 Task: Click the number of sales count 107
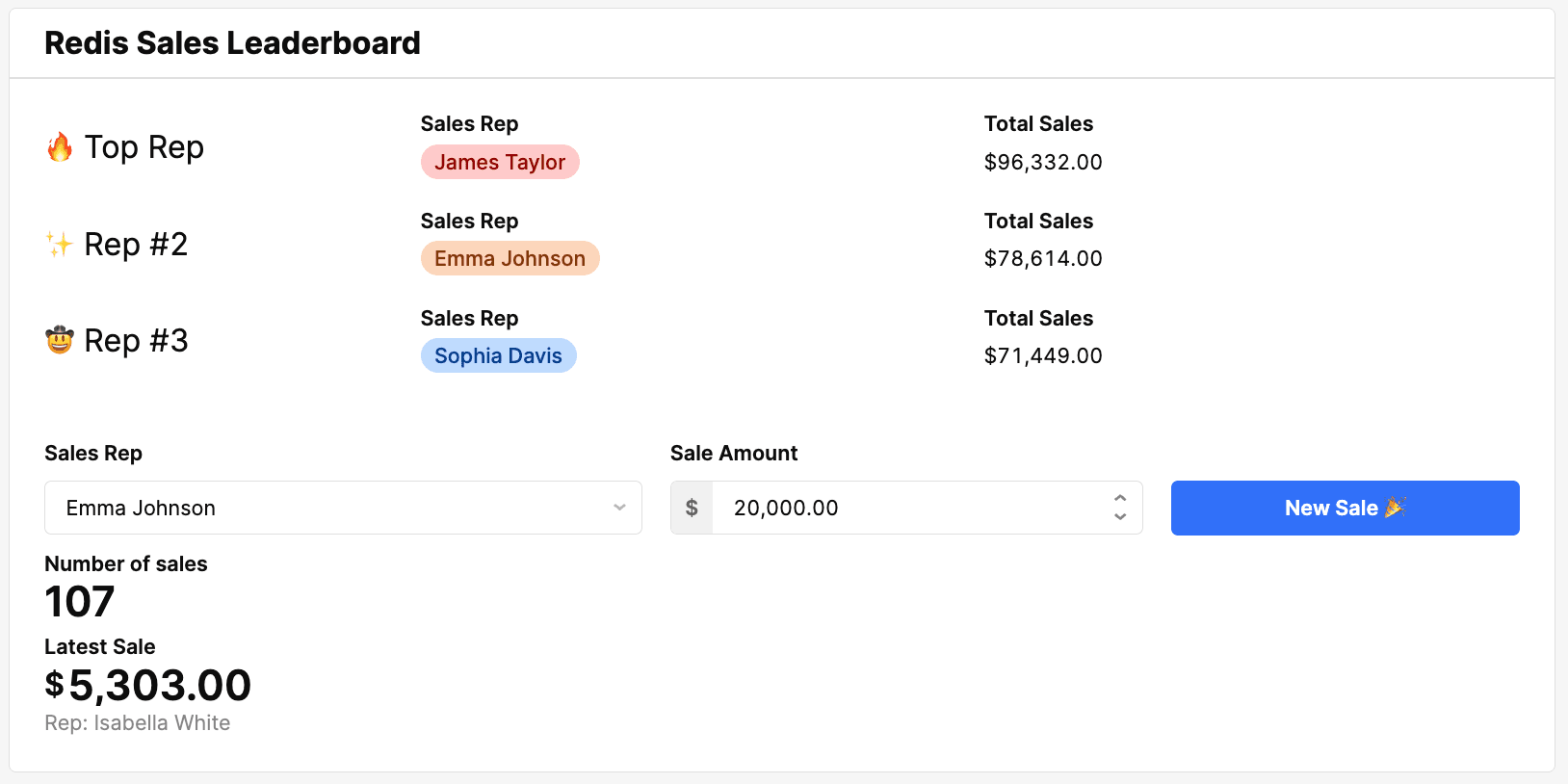pyautogui.click(x=80, y=602)
